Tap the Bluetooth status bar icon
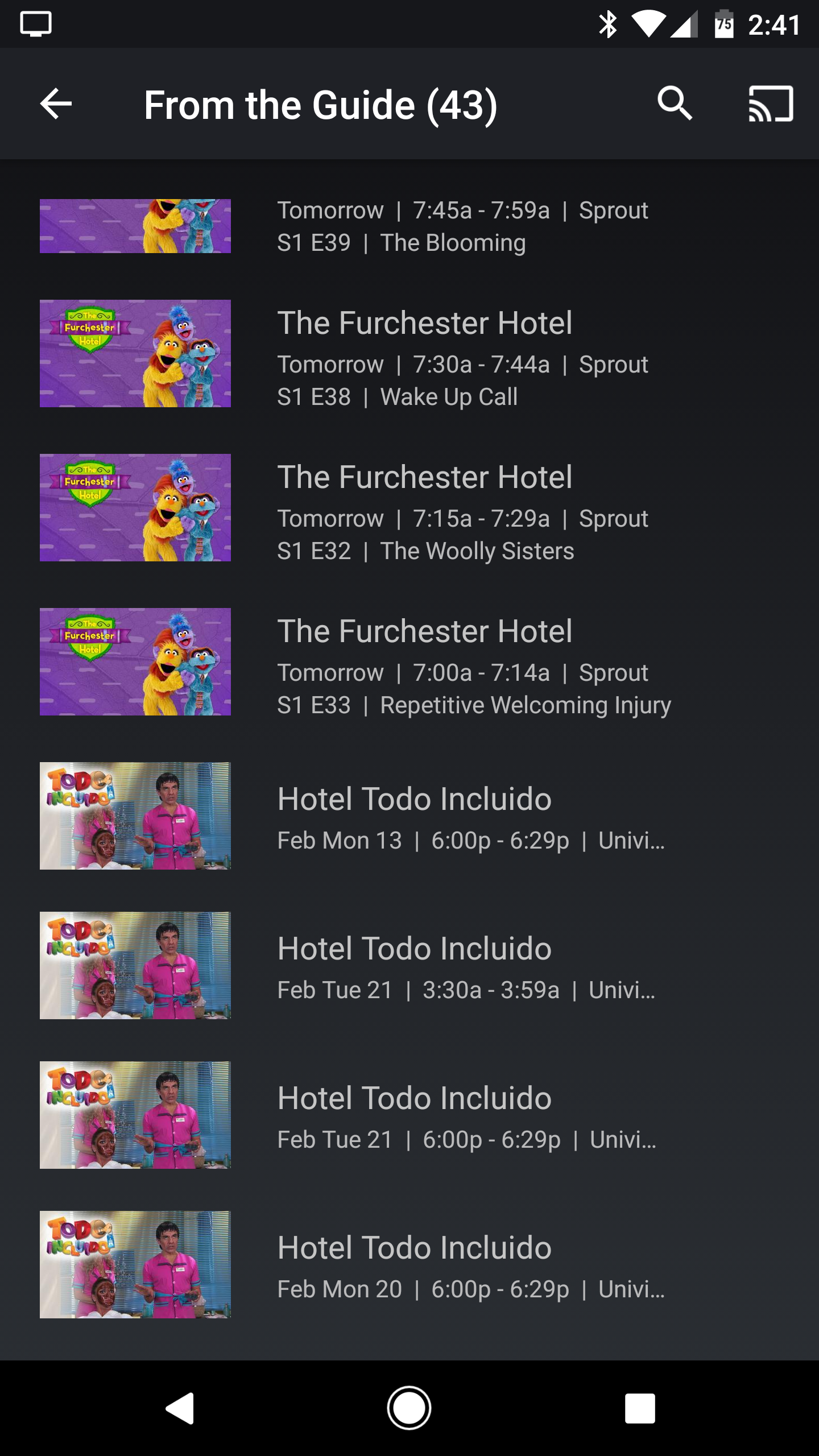This screenshot has height=1456, width=819. (608, 24)
